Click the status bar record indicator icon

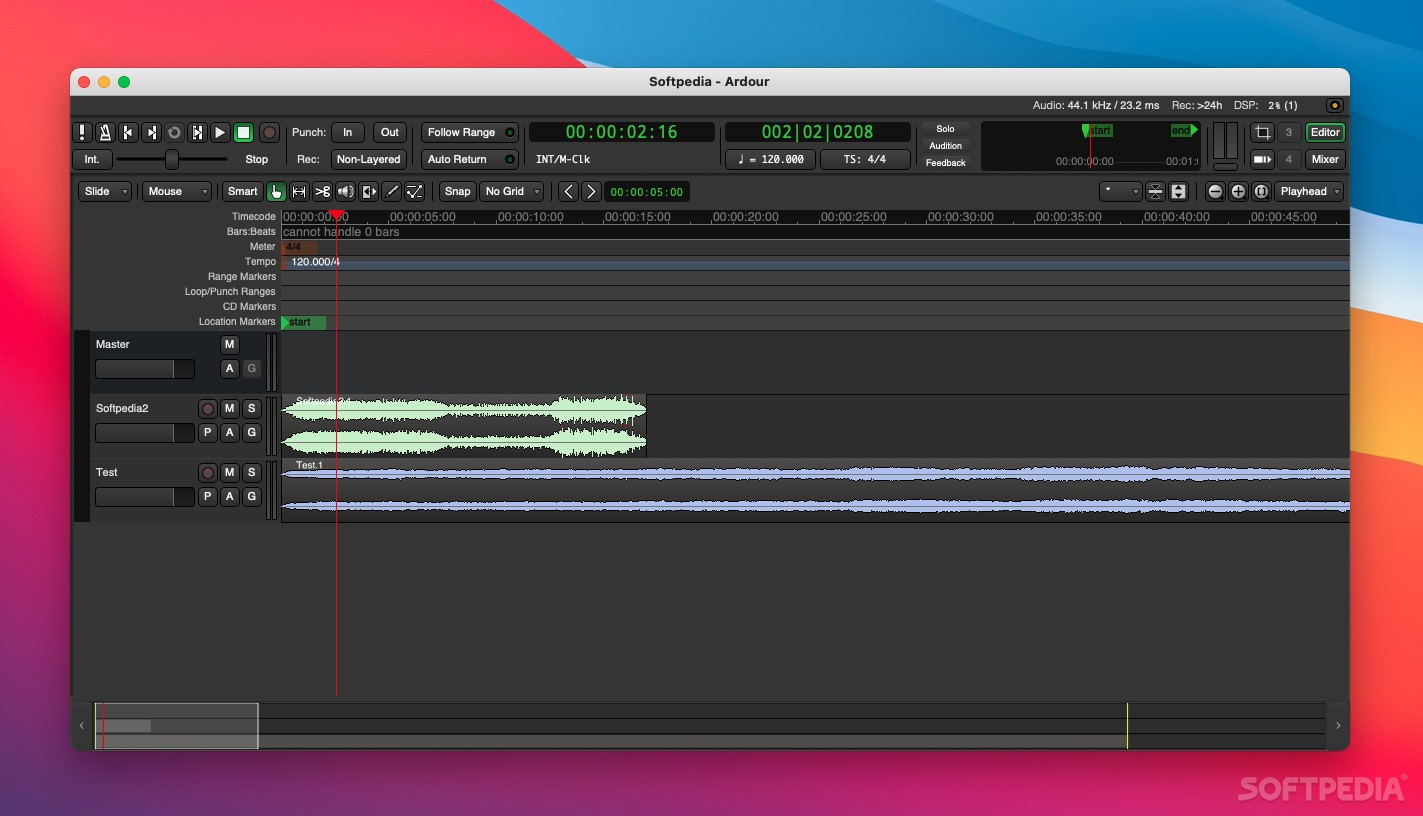tap(1334, 105)
